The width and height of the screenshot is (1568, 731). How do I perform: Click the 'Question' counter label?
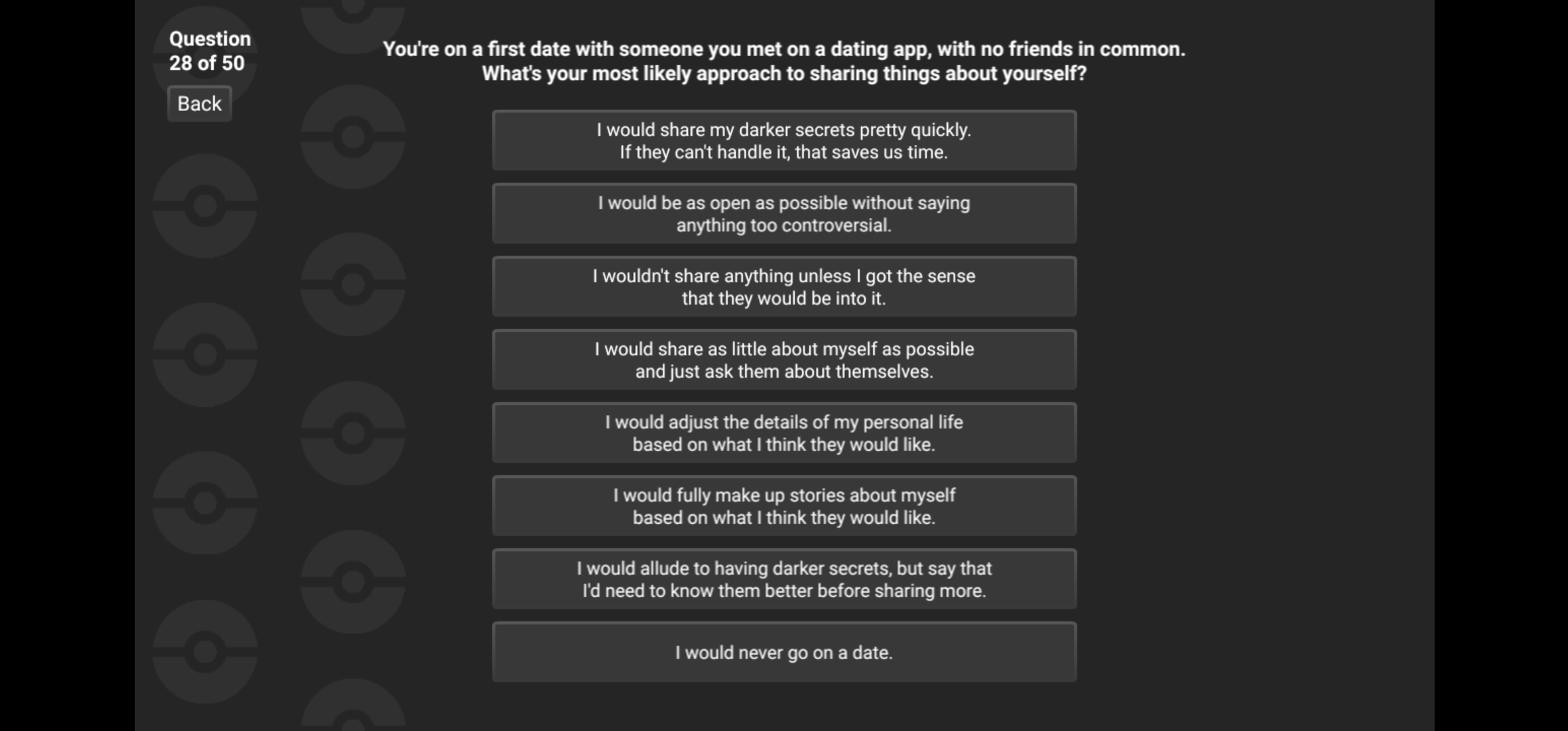click(210, 39)
